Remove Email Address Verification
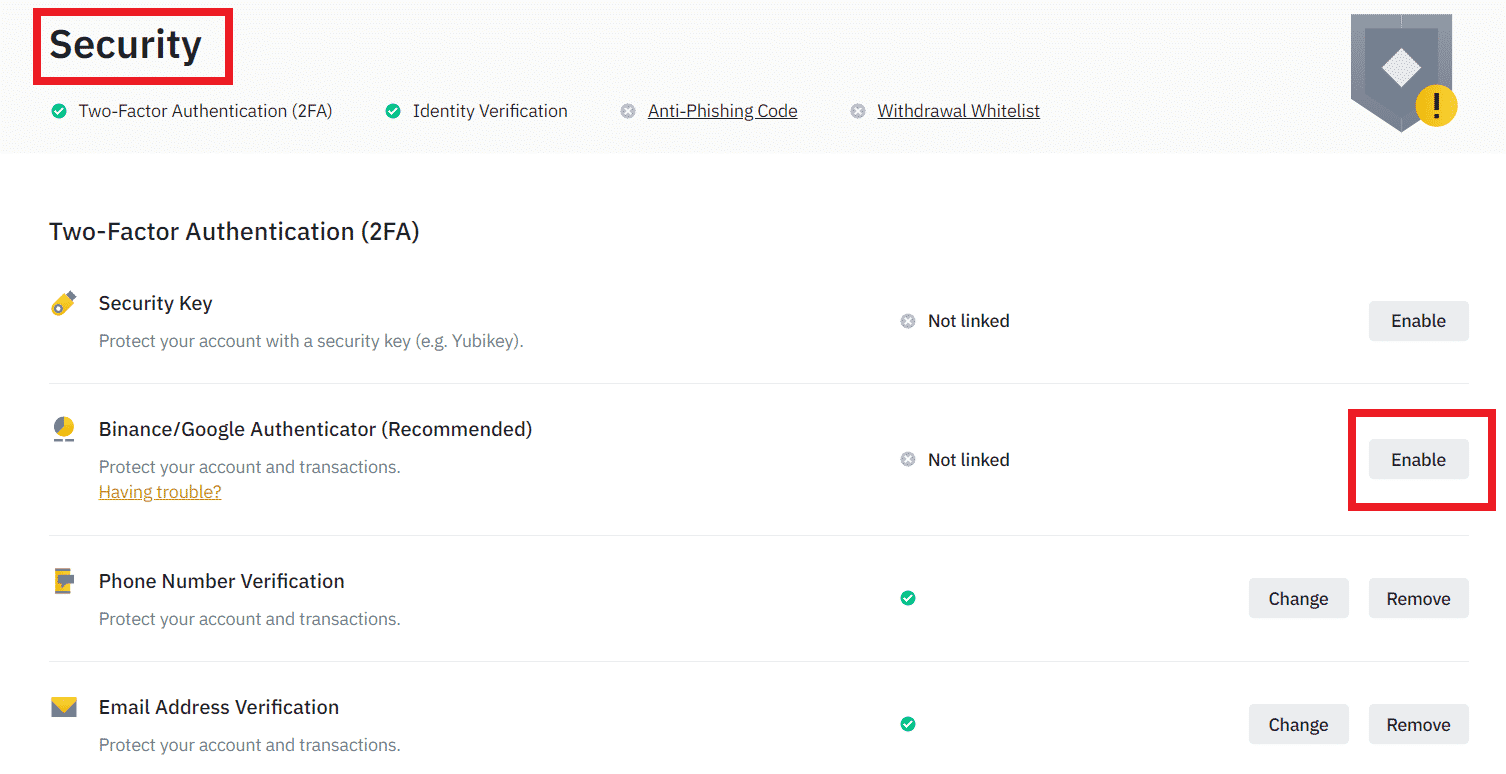Screen dimensions: 1506x774 pos(1418,724)
